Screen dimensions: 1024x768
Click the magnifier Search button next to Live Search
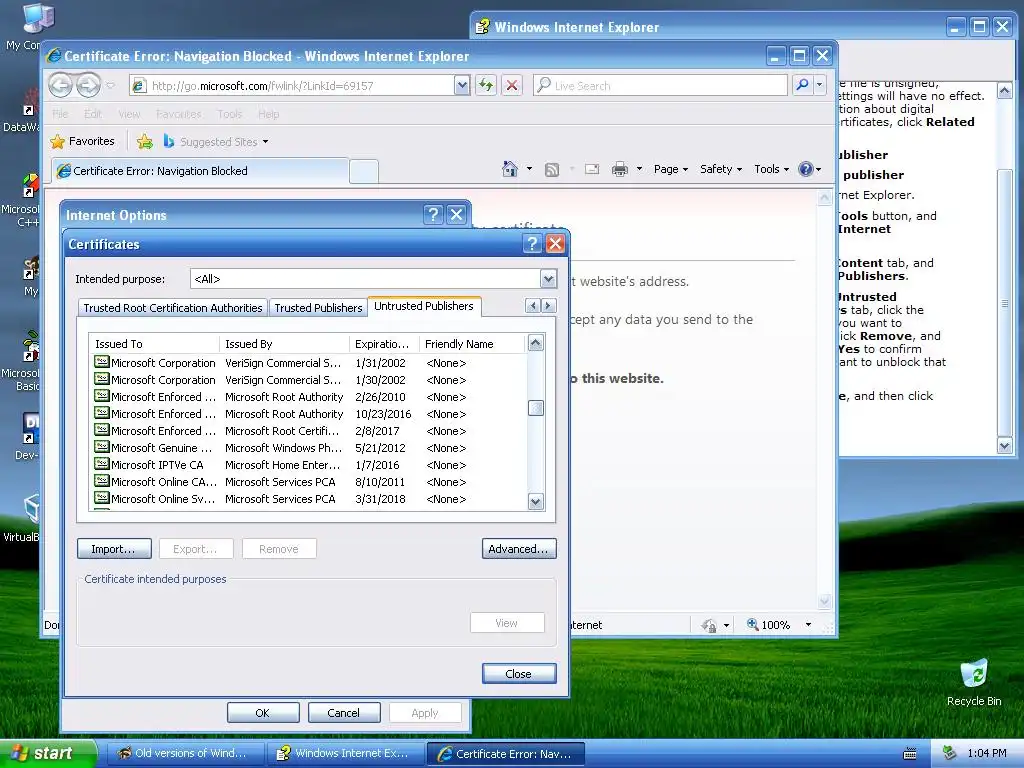[803, 85]
